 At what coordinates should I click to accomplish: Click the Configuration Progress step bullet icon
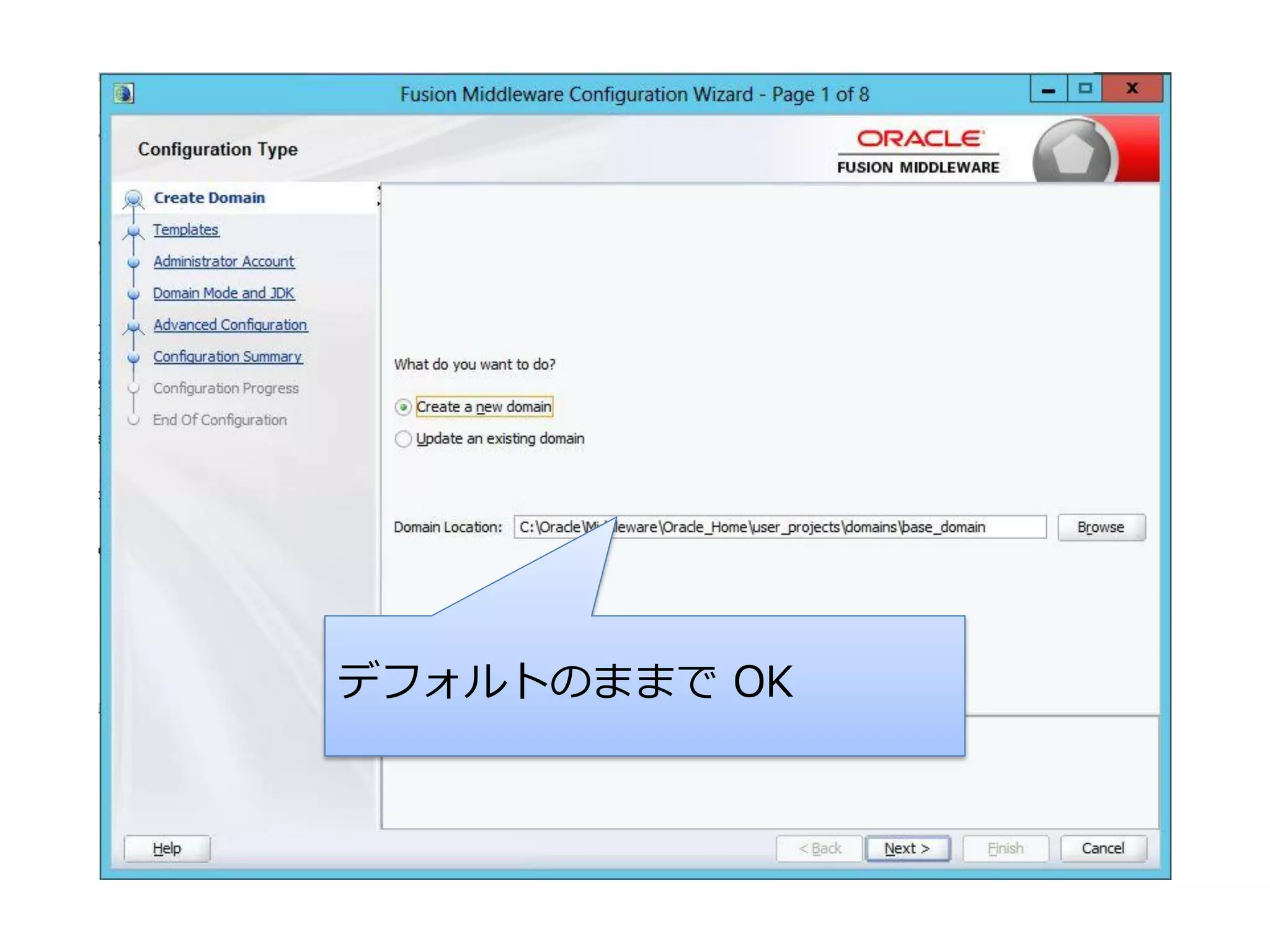[133, 389]
